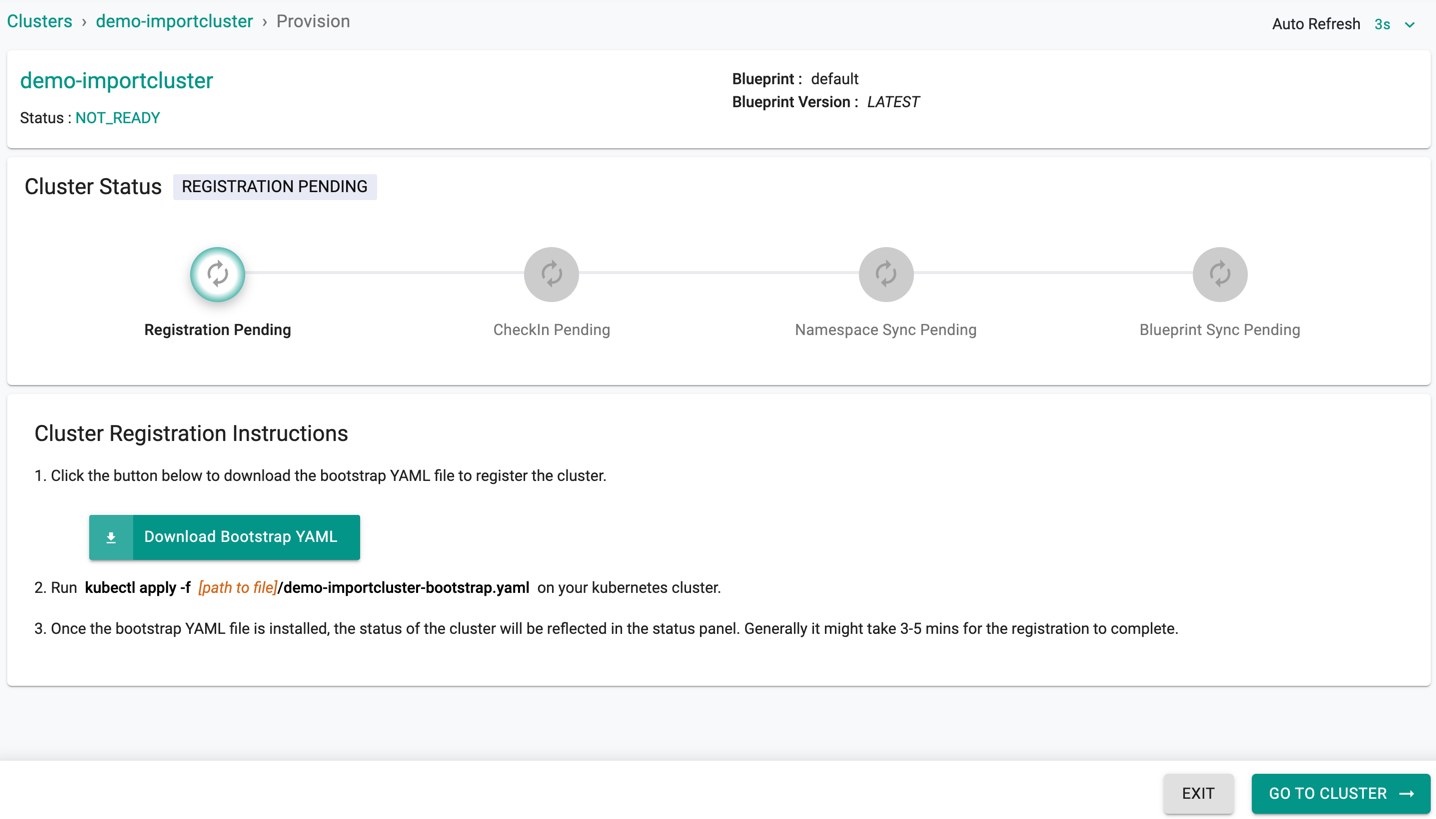The height and width of the screenshot is (819, 1436).
Task: Expand the Auto Refresh chevron arrow
Action: coord(1410,25)
